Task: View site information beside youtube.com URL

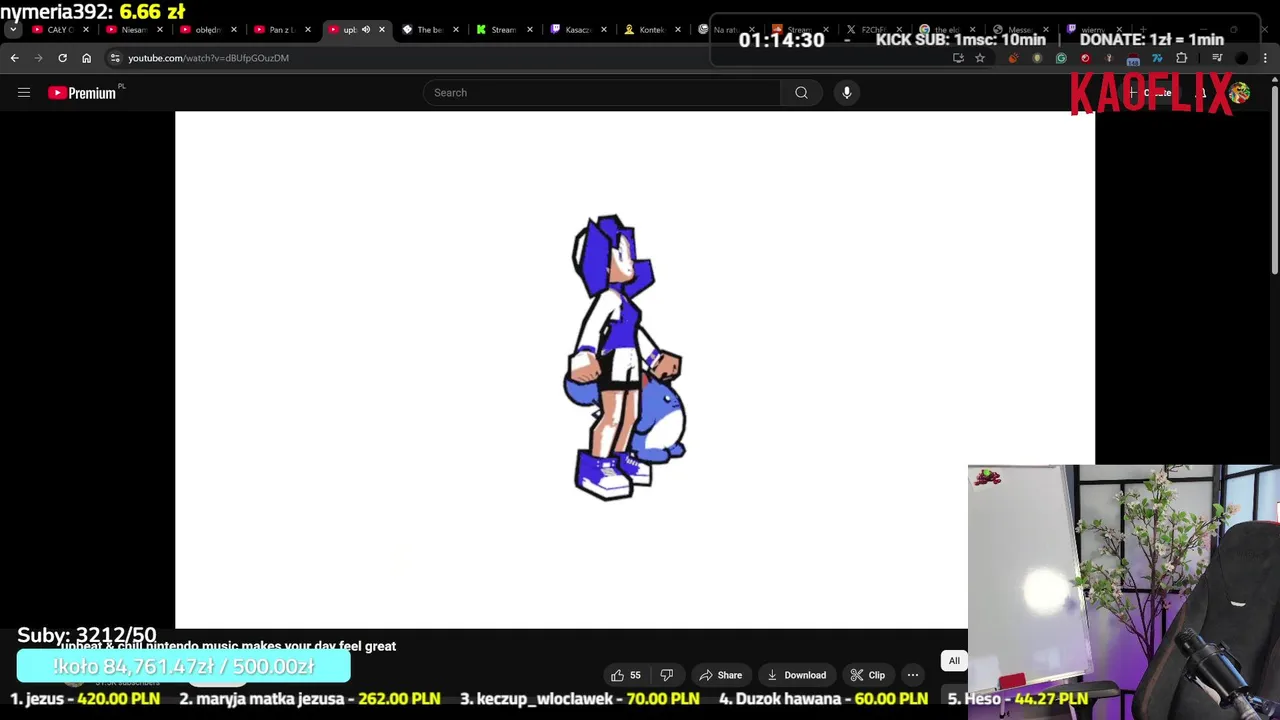Action: click(115, 58)
